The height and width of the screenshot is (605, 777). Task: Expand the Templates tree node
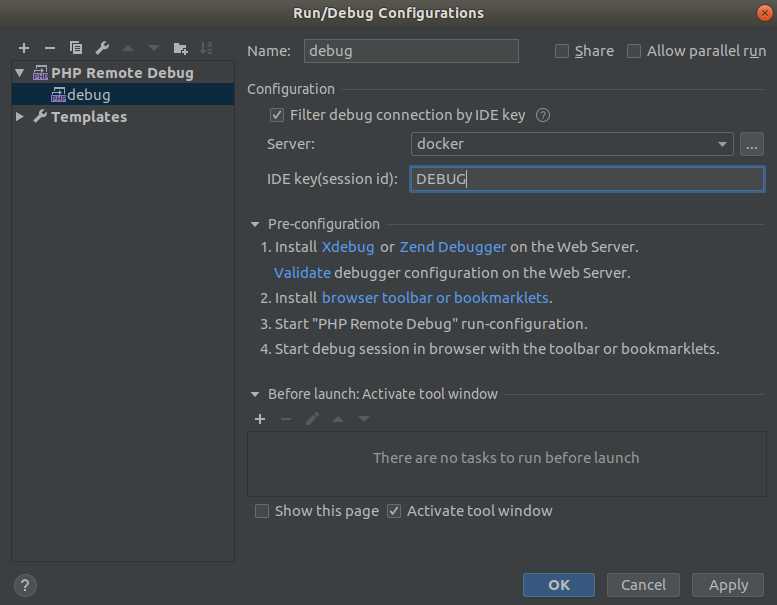pos(20,117)
